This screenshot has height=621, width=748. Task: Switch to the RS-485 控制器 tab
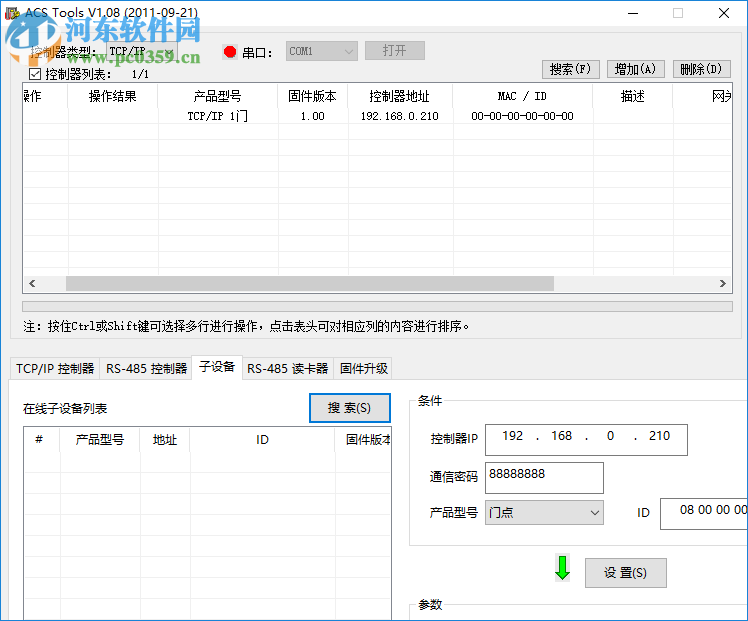[x=146, y=368]
